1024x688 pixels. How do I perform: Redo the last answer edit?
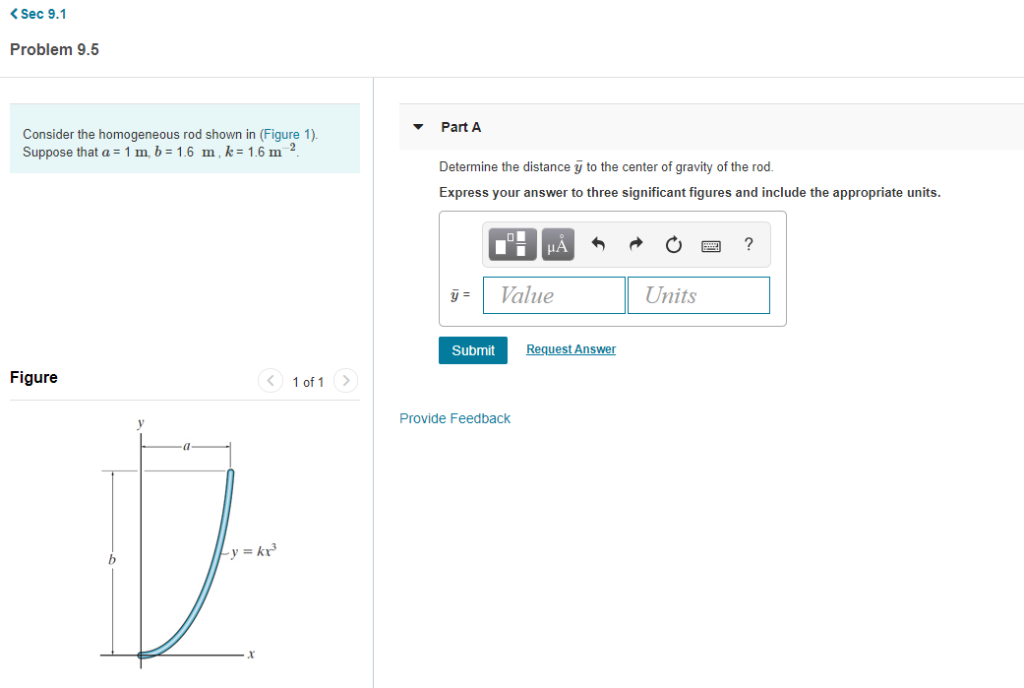tap(636, 244)
